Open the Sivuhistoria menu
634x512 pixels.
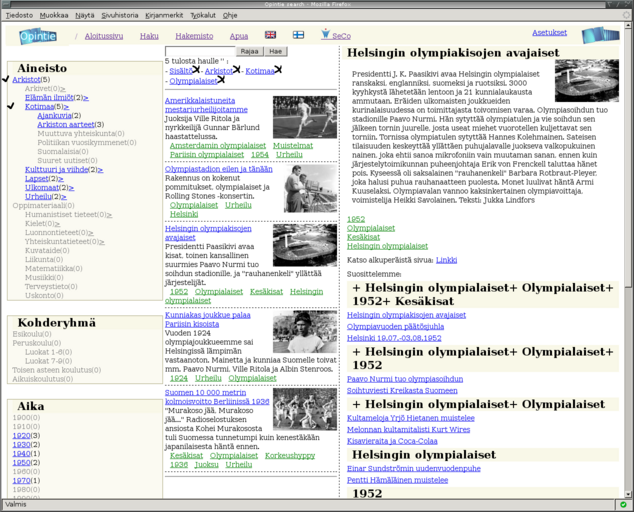(x=120, y=15)
